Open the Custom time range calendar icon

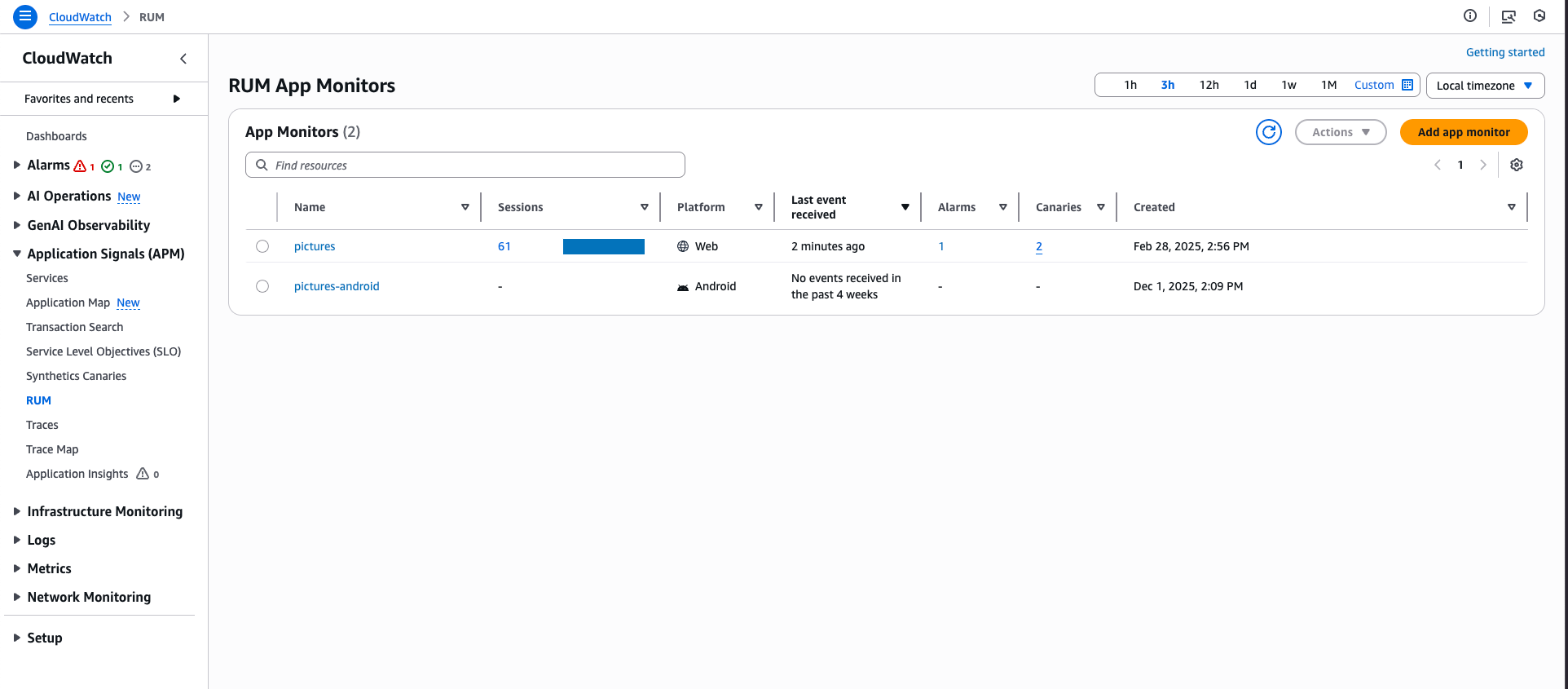[1407, 85]
